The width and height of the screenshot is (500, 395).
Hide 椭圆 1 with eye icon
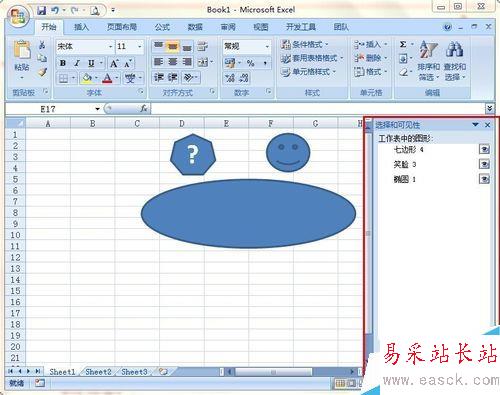484,179
